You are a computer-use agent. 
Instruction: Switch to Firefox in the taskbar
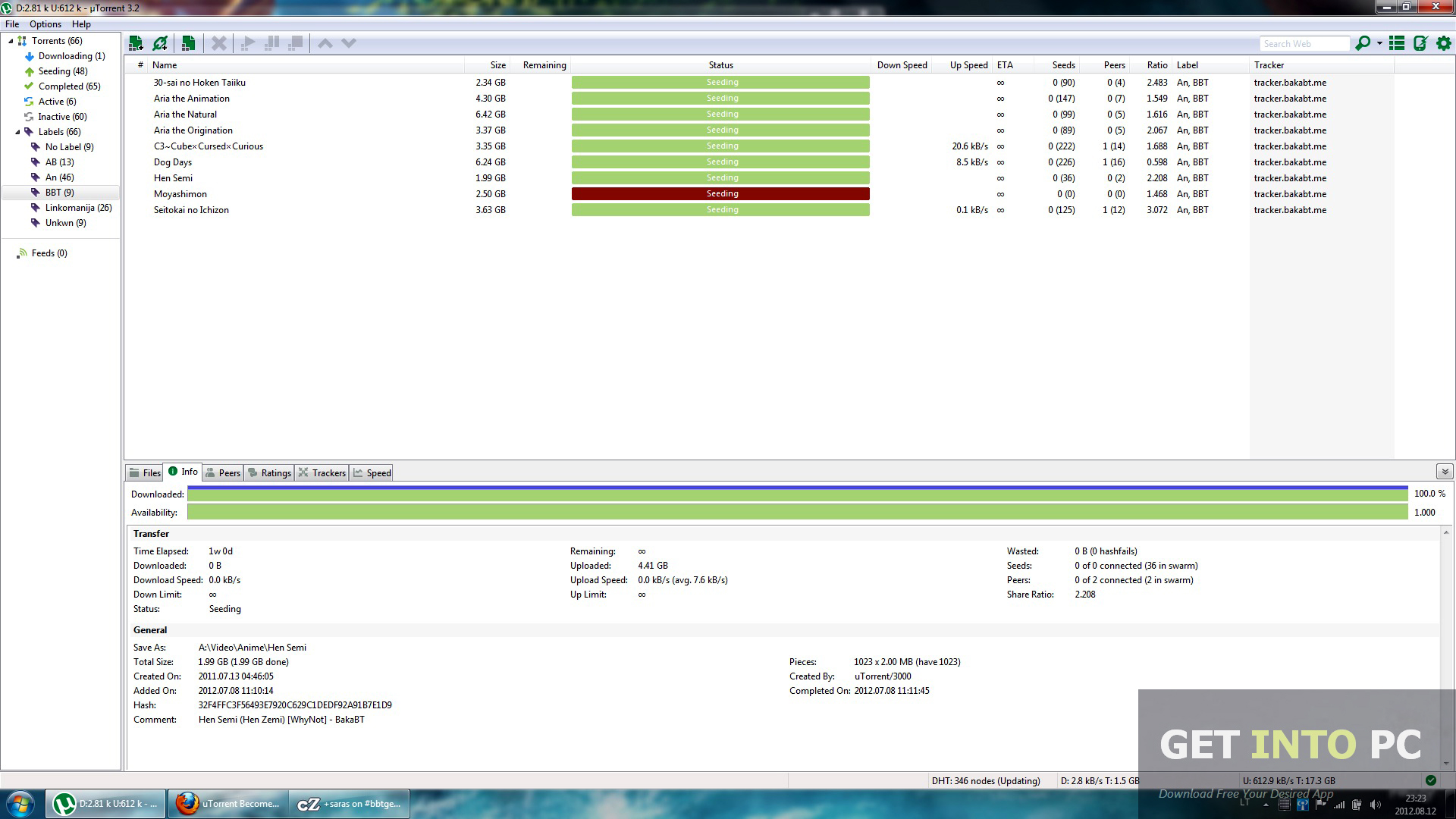coord(227,804)
